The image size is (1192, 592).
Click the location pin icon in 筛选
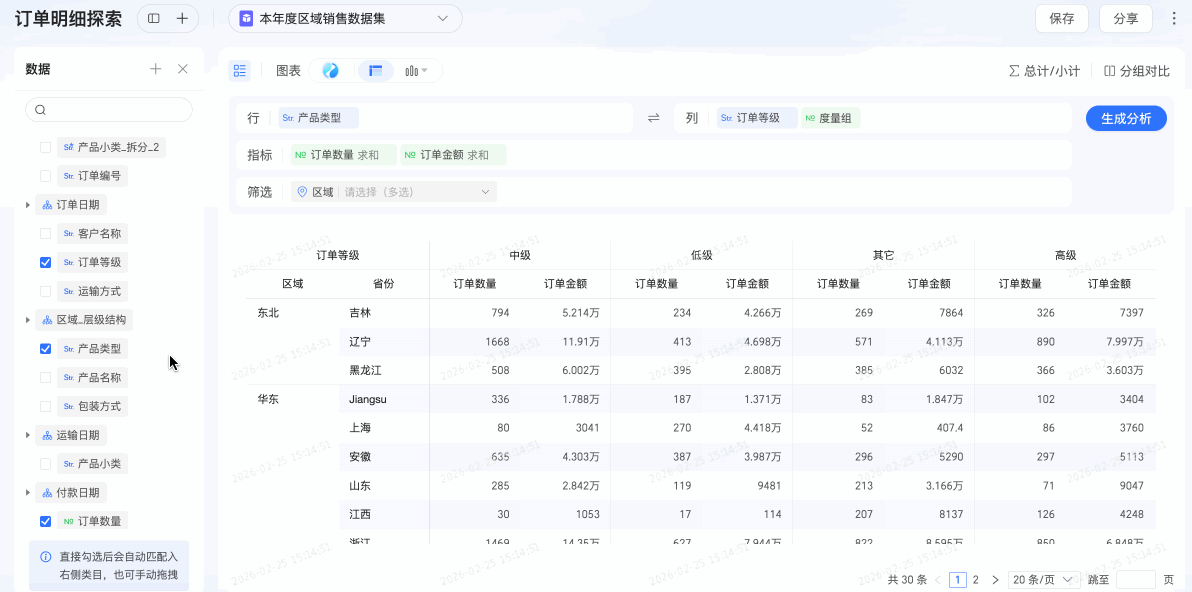point(302,192)
